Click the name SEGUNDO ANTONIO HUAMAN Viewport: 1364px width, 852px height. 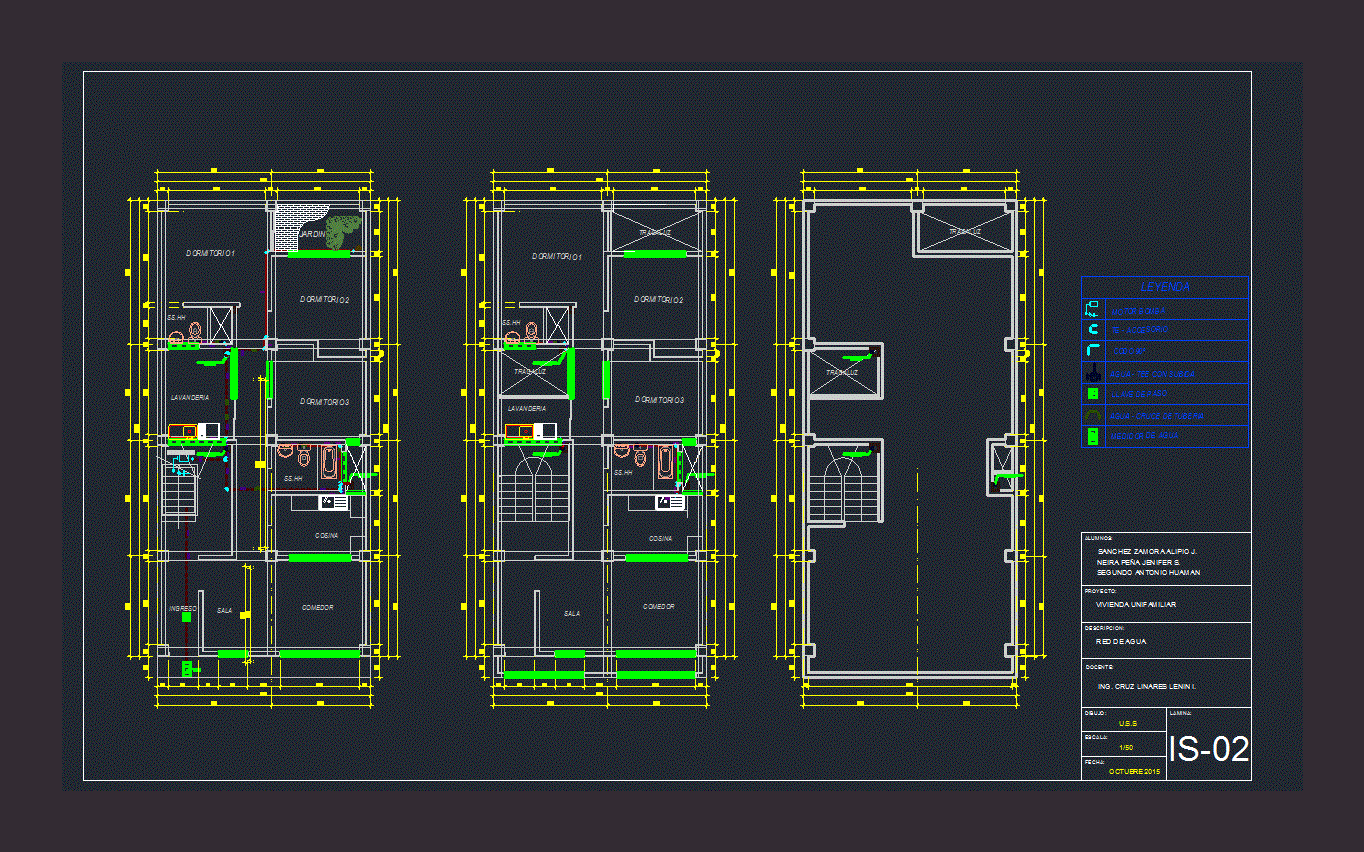tap(1148, 573)
